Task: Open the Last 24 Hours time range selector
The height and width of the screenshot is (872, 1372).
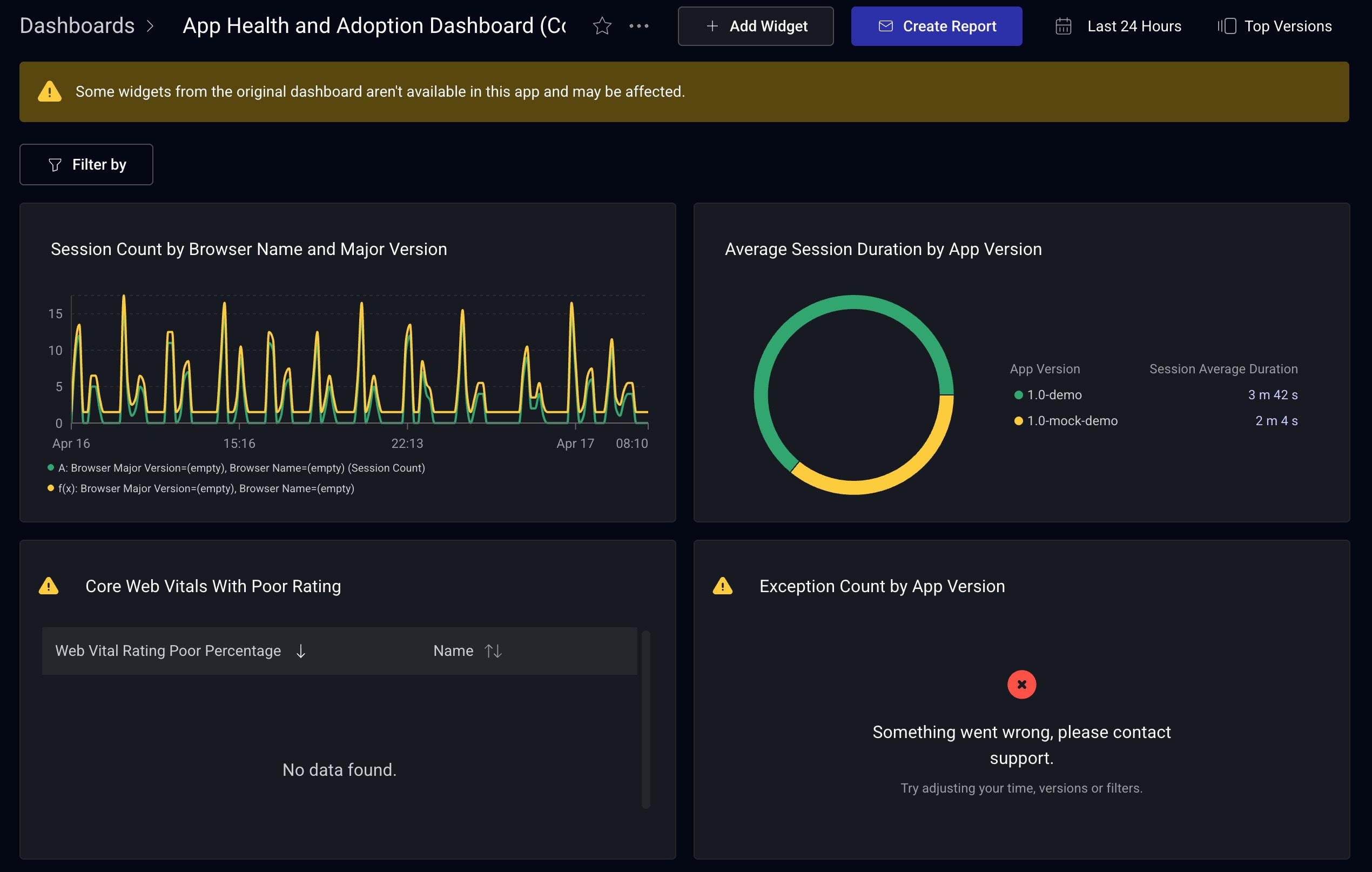Action: (1134, 25)
